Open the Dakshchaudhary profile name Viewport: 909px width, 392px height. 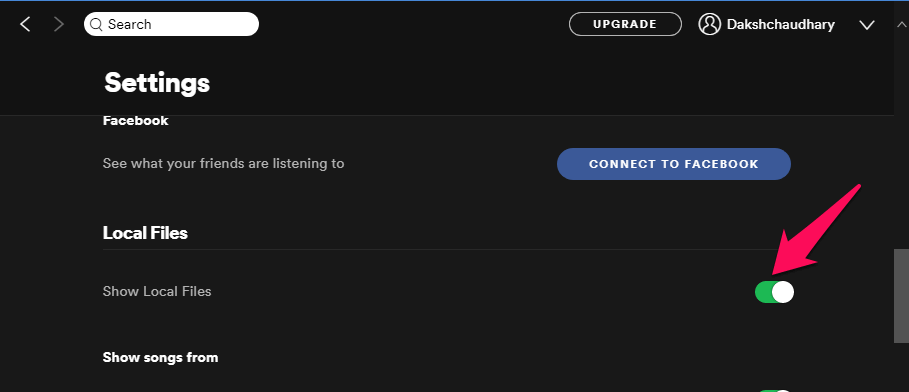pos(780,25)
